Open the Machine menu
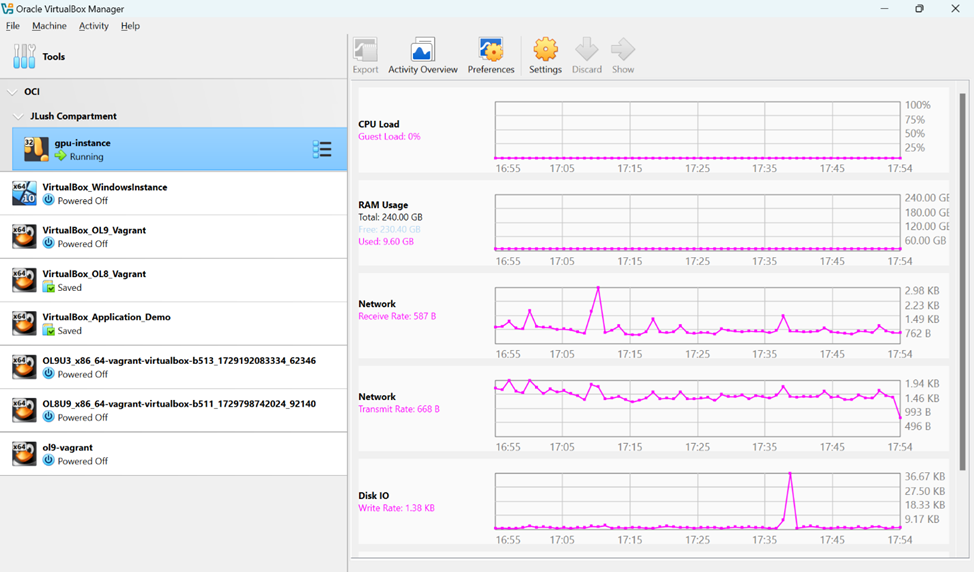 click(x=49, y=26)
